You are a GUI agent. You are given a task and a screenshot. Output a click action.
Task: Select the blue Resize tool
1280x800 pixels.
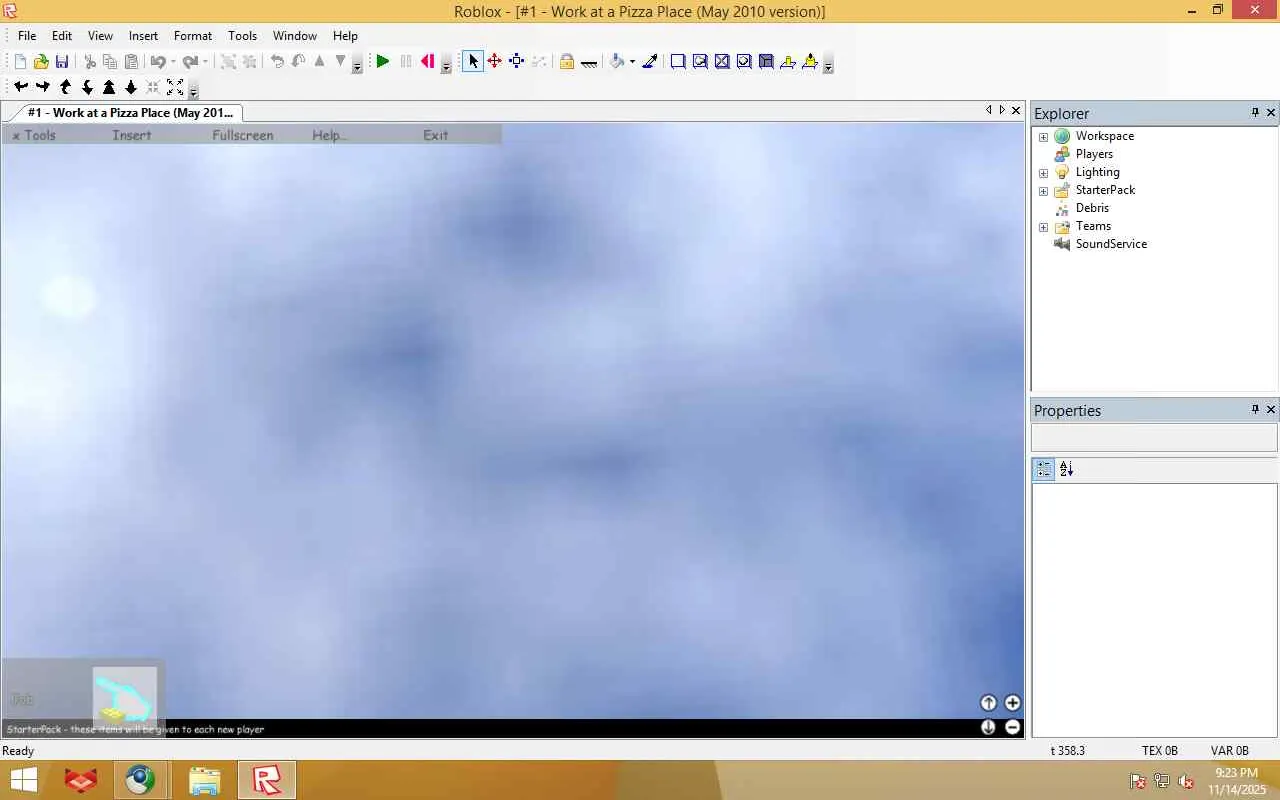(517, 62)
